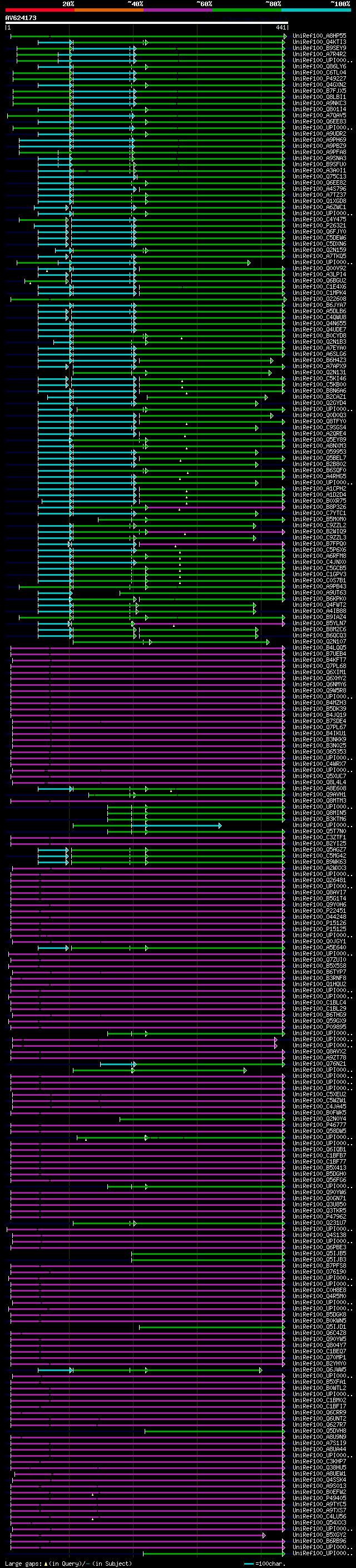356x1568 pixels.
Task: Select hit label UniRef100_B4LQQ5
Action: 319,647
